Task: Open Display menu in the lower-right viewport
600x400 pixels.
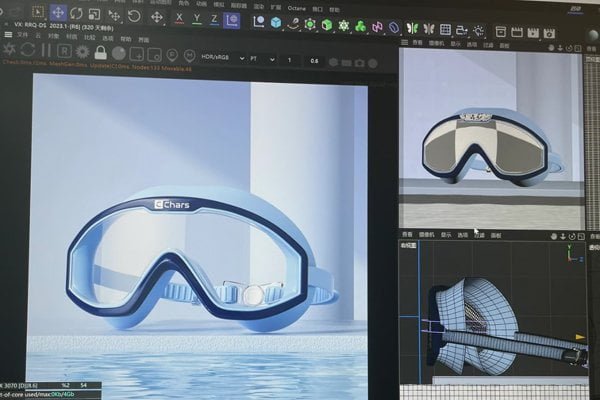Action: tap(445, 235)
